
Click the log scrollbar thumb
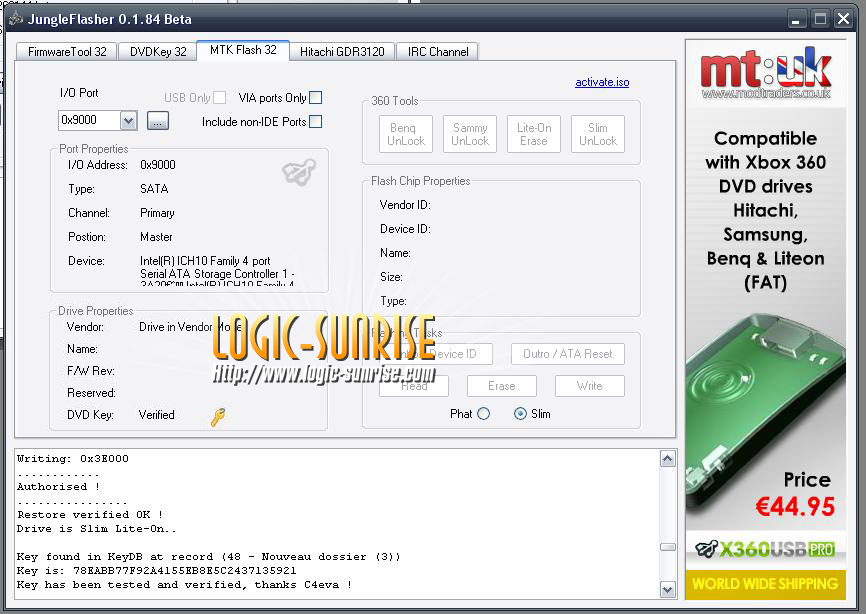(668, 547)
